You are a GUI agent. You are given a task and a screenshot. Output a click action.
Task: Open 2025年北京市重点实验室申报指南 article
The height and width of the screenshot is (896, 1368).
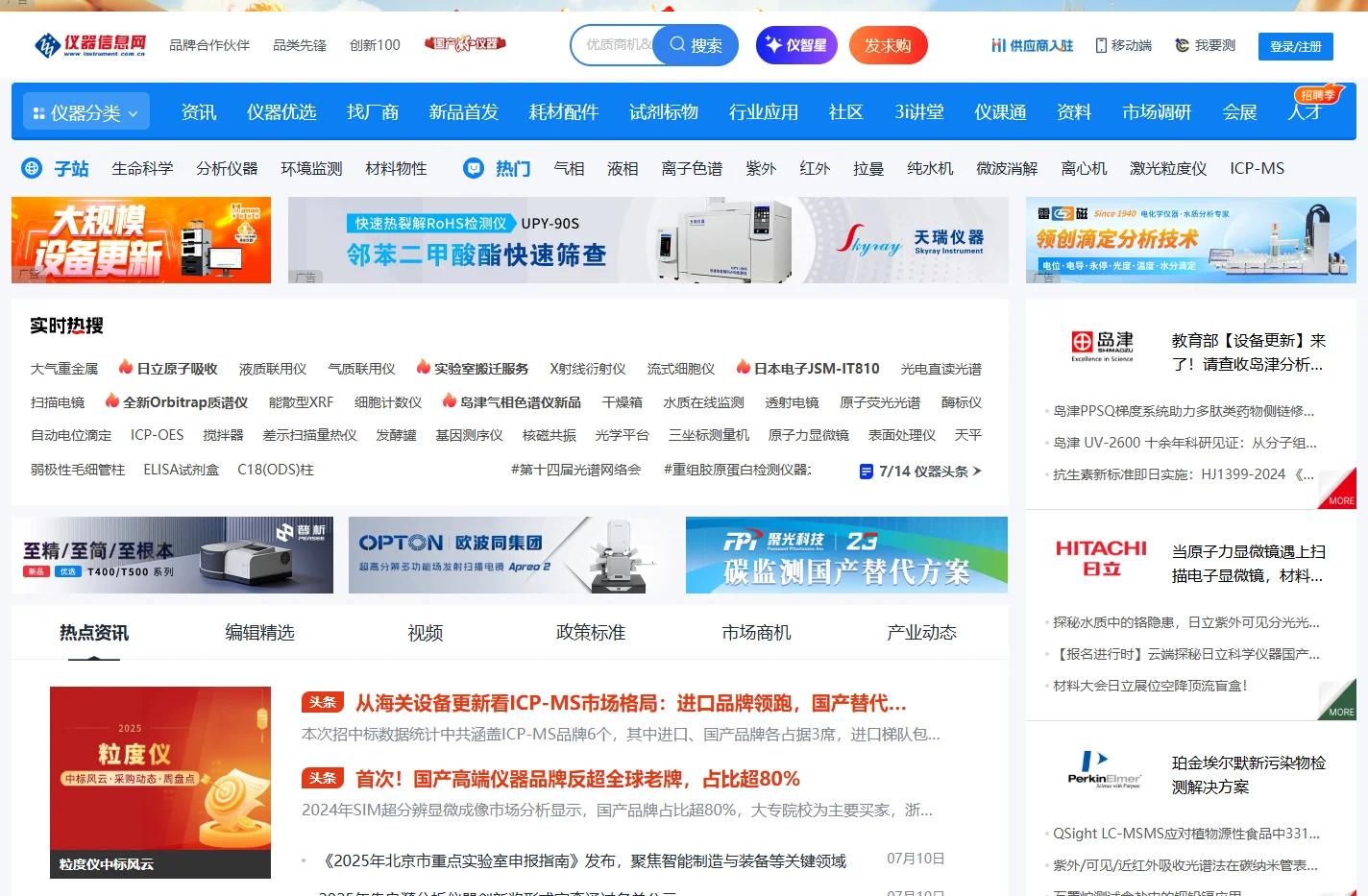click(582, 860)
